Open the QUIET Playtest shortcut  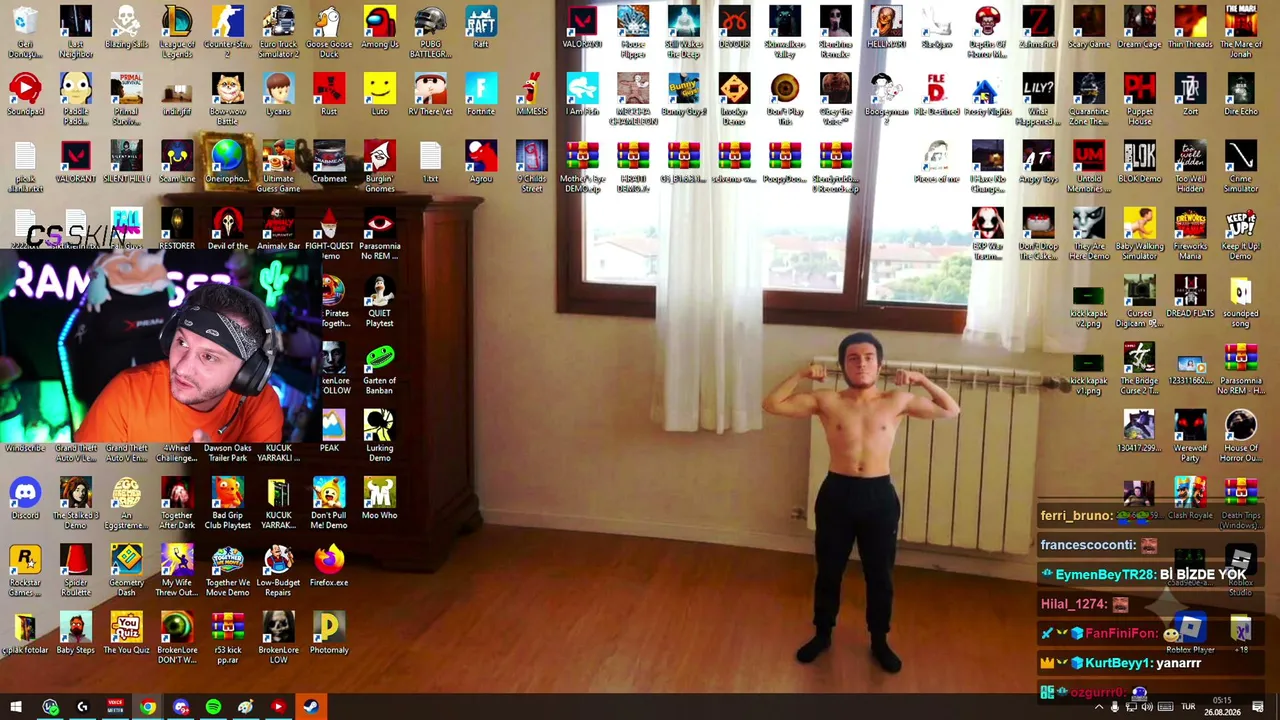pyautogui.click(x=380, y=301)
